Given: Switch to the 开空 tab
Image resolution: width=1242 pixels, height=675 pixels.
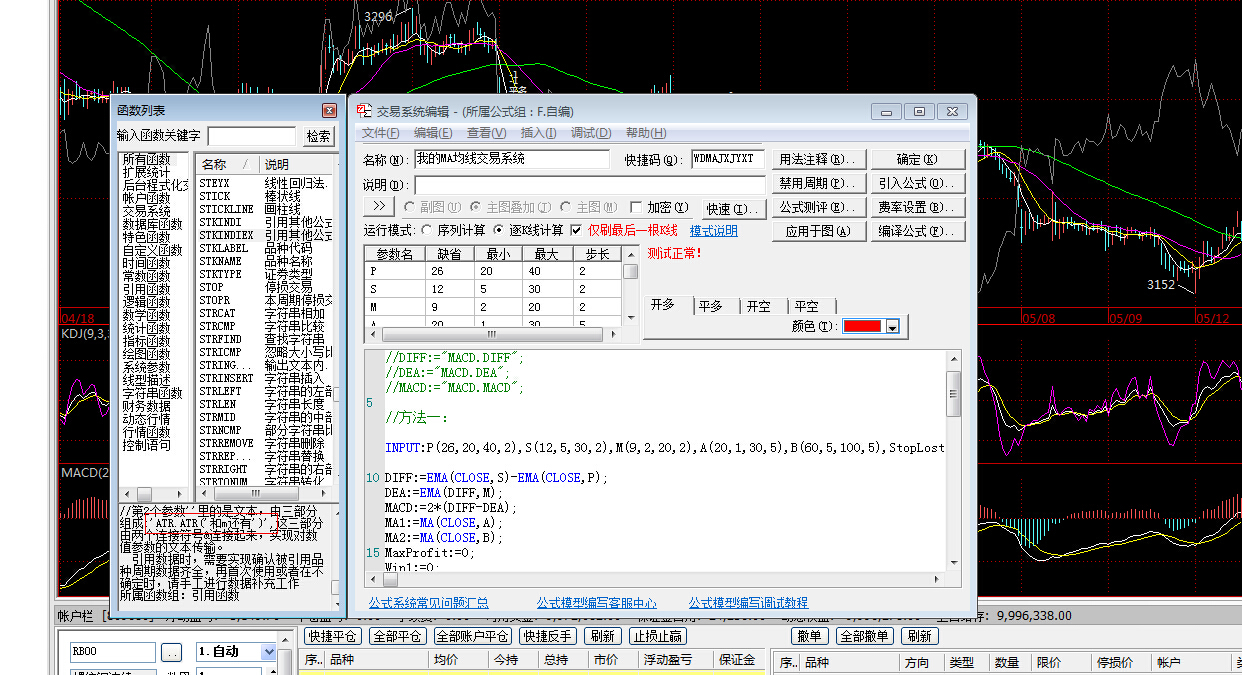Looking at the screenshot, I should [x=758, y=306].
